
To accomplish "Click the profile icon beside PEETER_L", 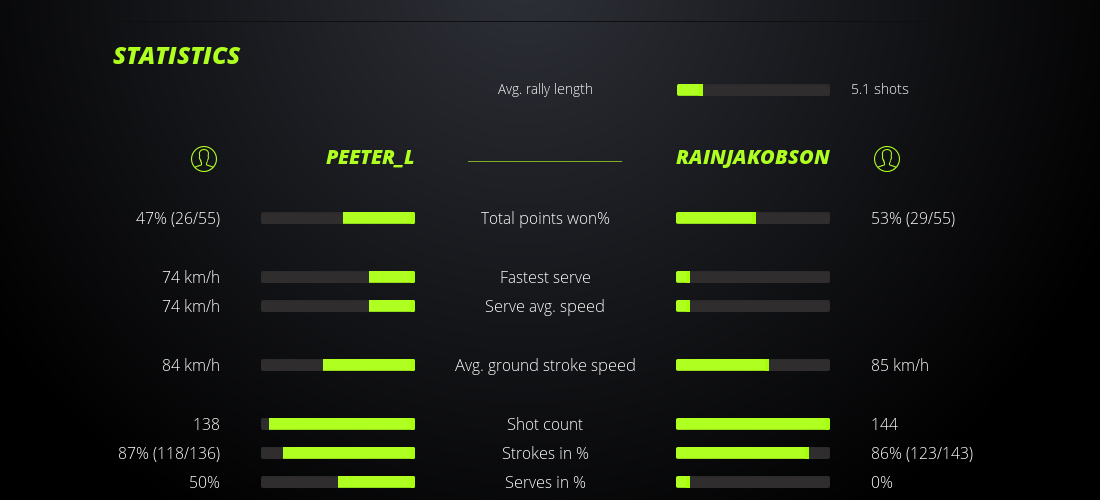I will pos(203,158).
